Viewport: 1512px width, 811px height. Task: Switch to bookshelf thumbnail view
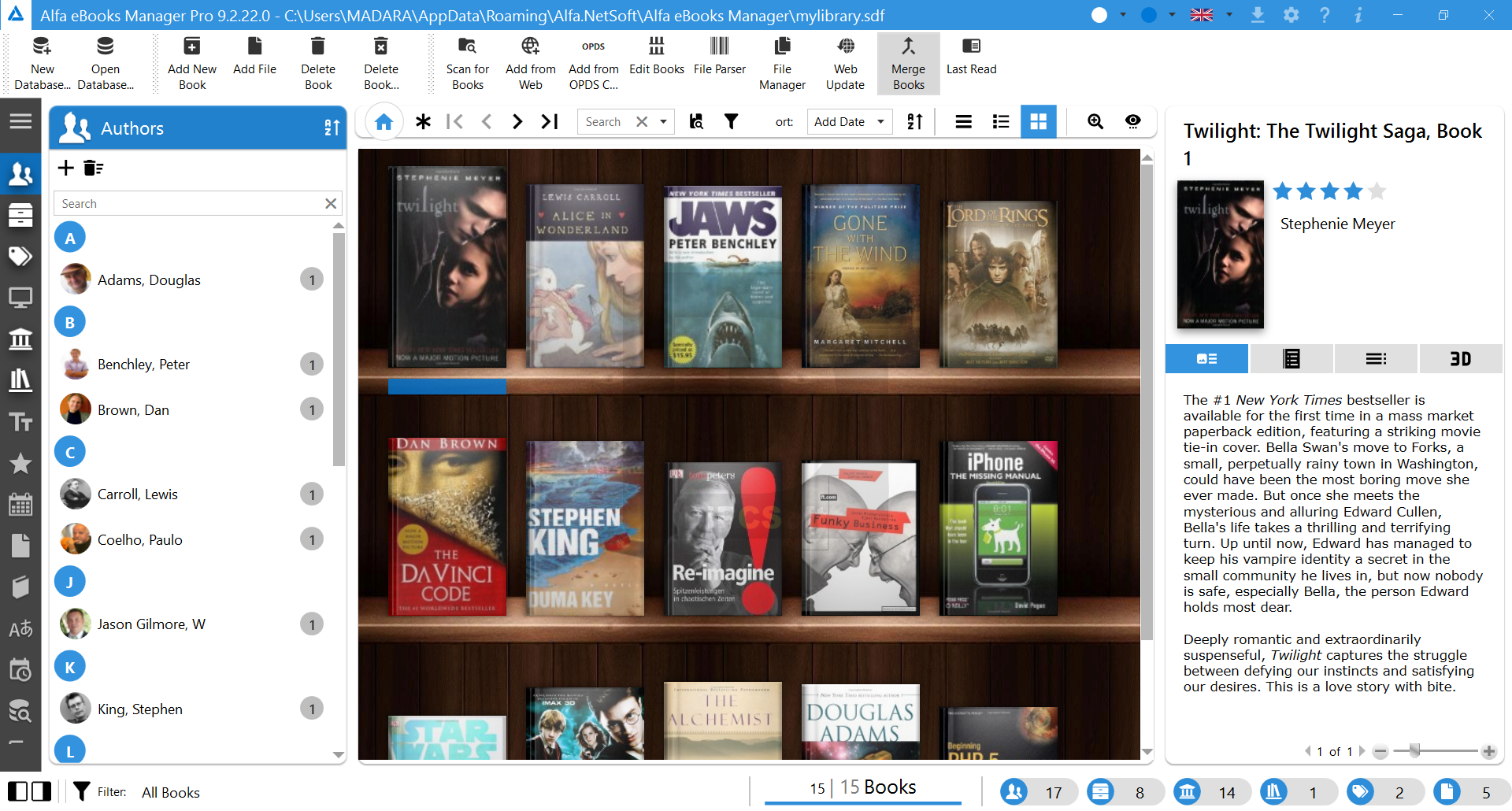coord(1039,121)
